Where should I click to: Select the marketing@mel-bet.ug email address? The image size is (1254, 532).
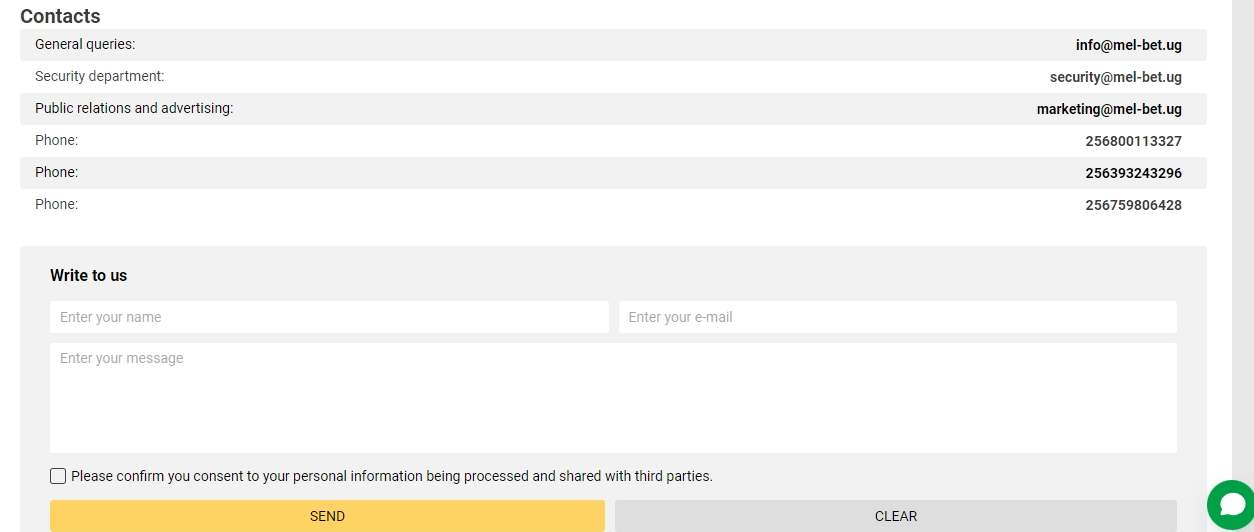pyautogui.click(x=1109, y=109)
